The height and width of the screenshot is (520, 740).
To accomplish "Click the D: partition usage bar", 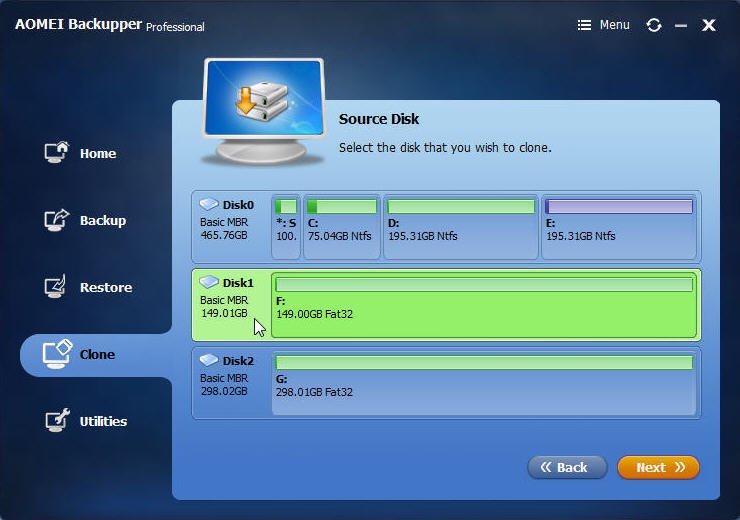I will [x=461, y=206].
